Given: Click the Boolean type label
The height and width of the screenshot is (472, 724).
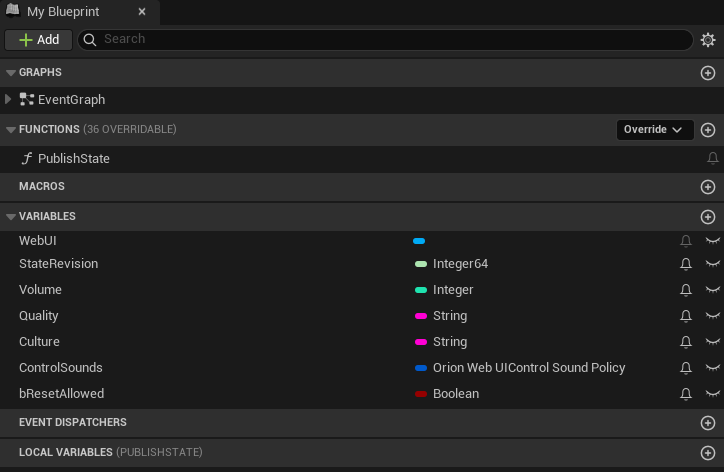Looking at the screenshot, I should tap(456, 393).
